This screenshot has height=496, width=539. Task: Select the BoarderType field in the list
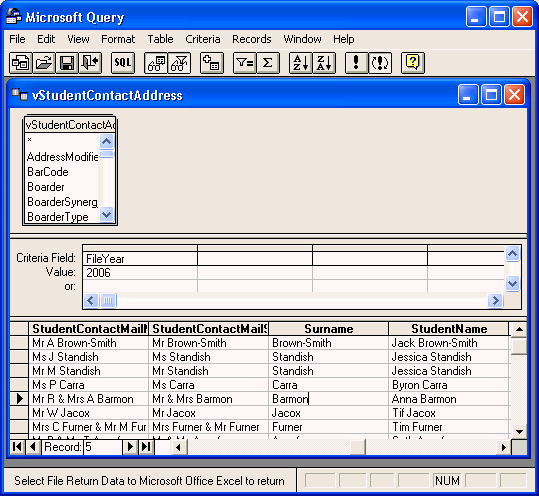pyautogui.click(x=62, y=217)
